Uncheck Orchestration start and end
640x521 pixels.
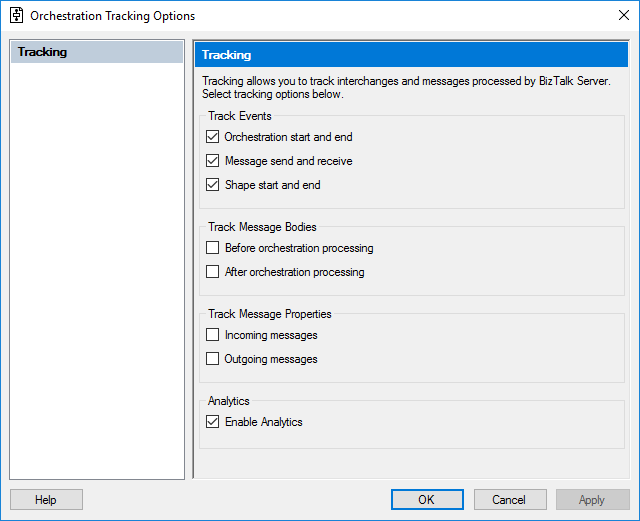pyautogui.click(x=212, y=137)
